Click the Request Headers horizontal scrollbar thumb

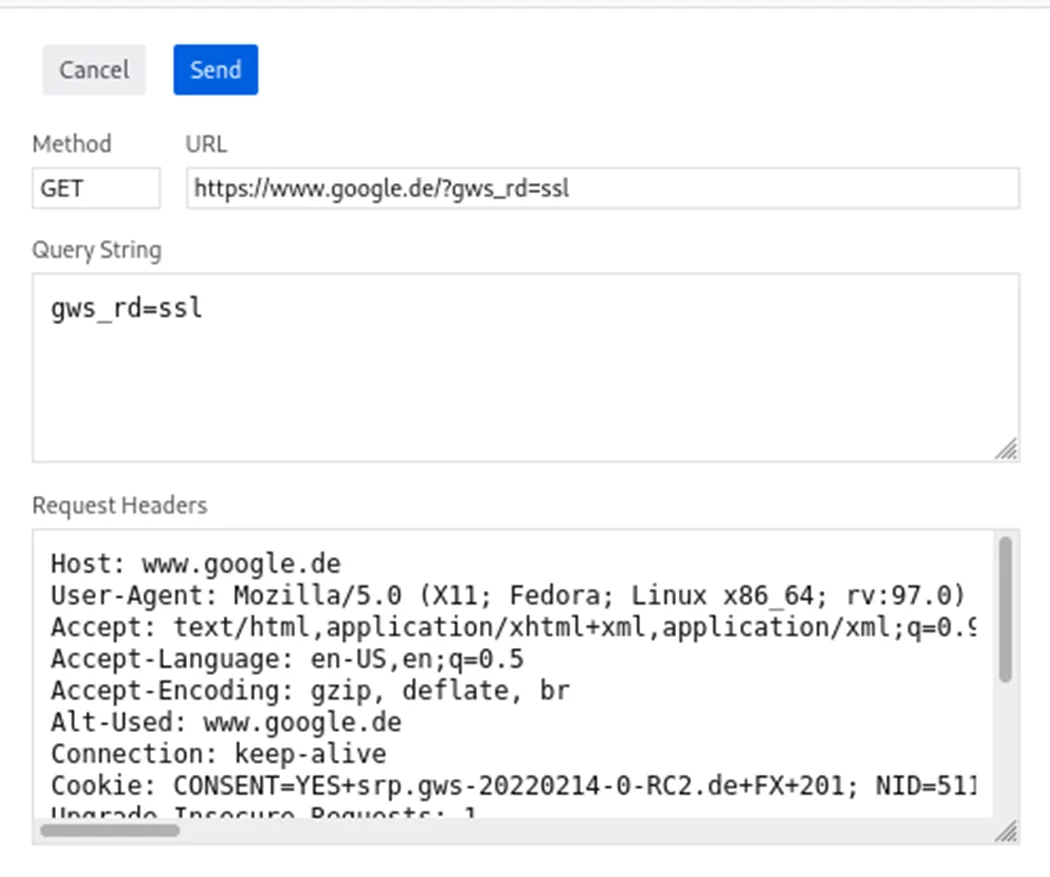[110, 830]
